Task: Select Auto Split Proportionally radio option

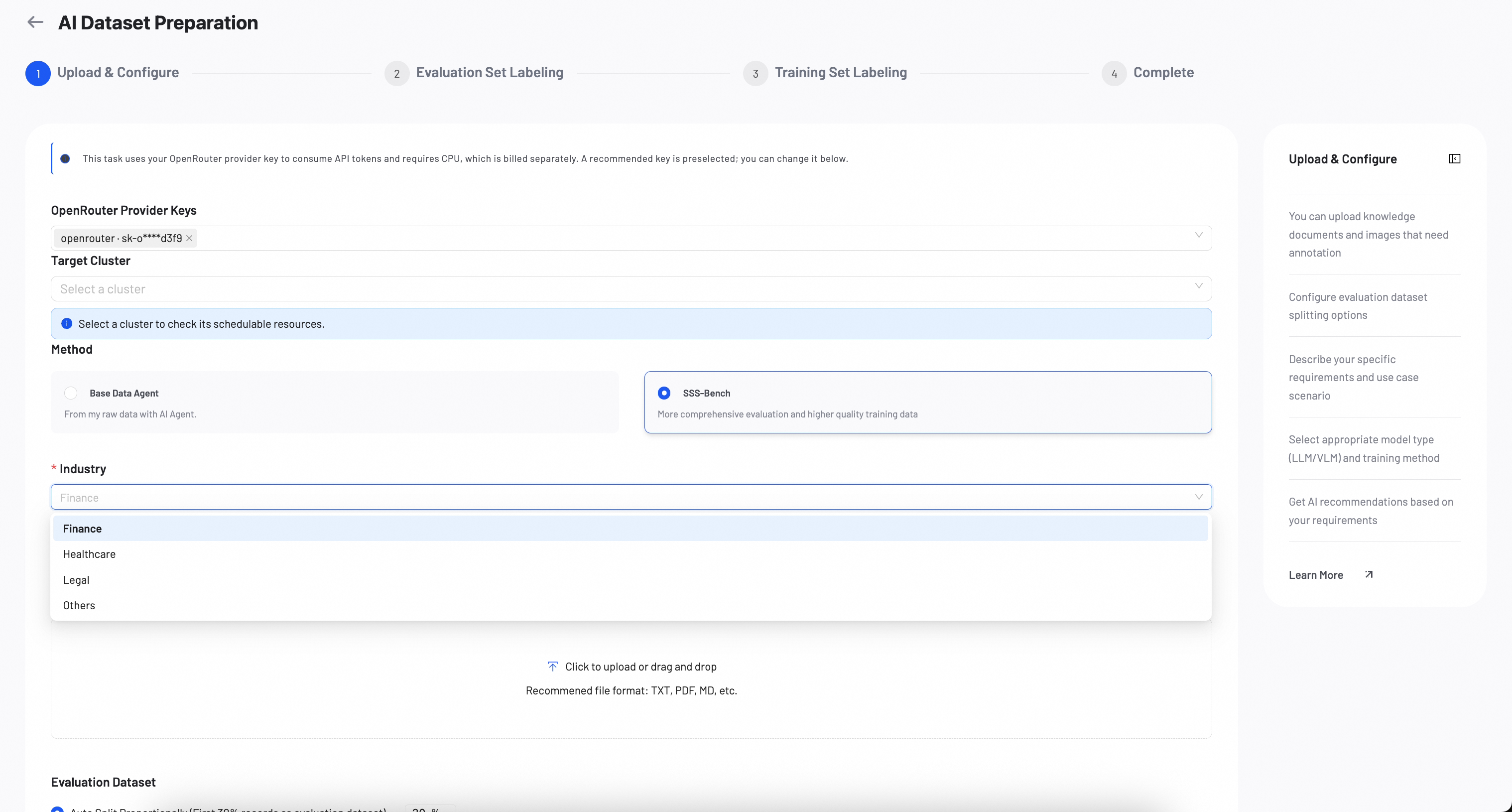Action: point(57,809)
